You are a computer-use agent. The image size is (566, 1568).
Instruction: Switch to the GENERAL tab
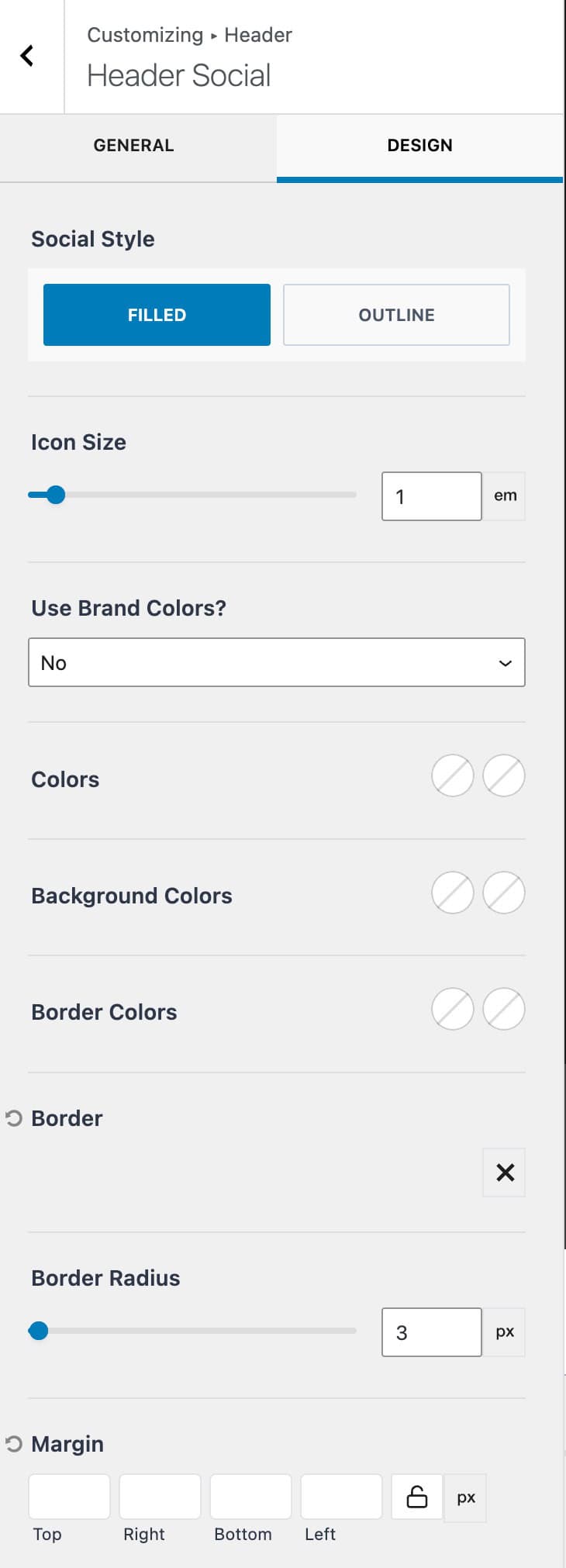pyautogui.click(x=133, y=145)
